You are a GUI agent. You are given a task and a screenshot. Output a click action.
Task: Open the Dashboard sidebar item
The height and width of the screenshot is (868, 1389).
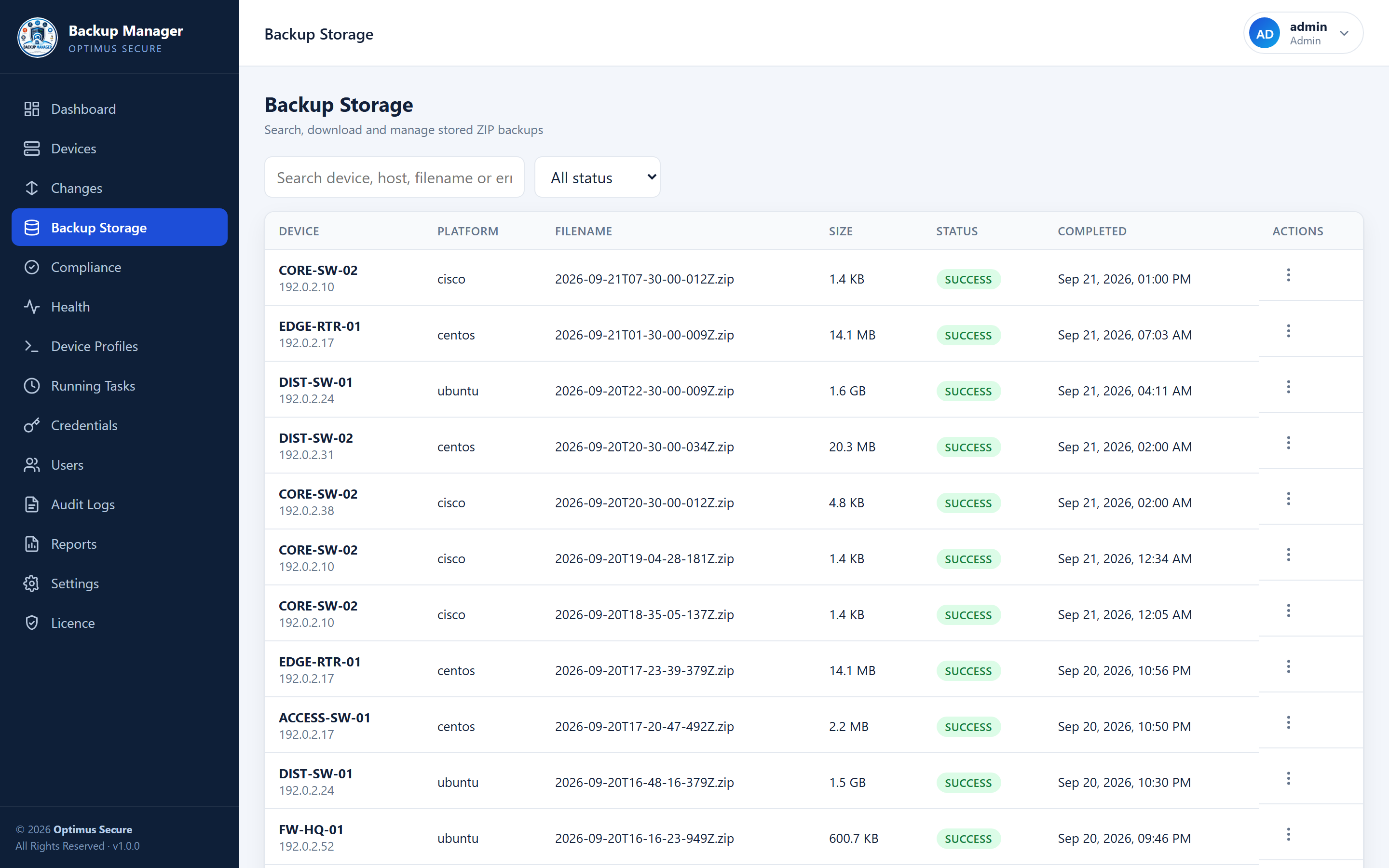coord(120,109)
